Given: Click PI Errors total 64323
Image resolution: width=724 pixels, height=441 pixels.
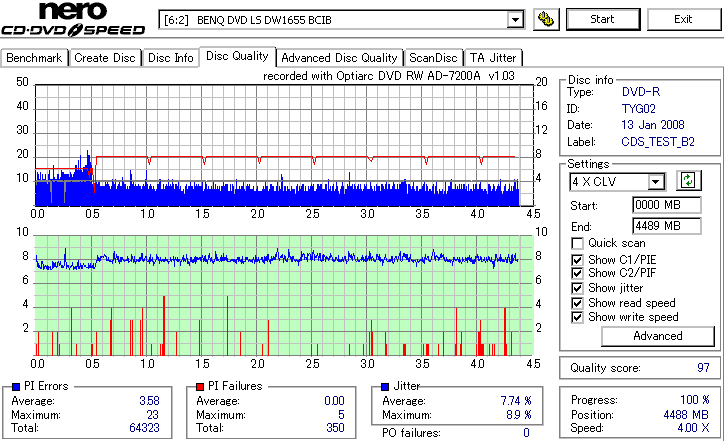Looking at the screenshot, I should pos(144,428).
